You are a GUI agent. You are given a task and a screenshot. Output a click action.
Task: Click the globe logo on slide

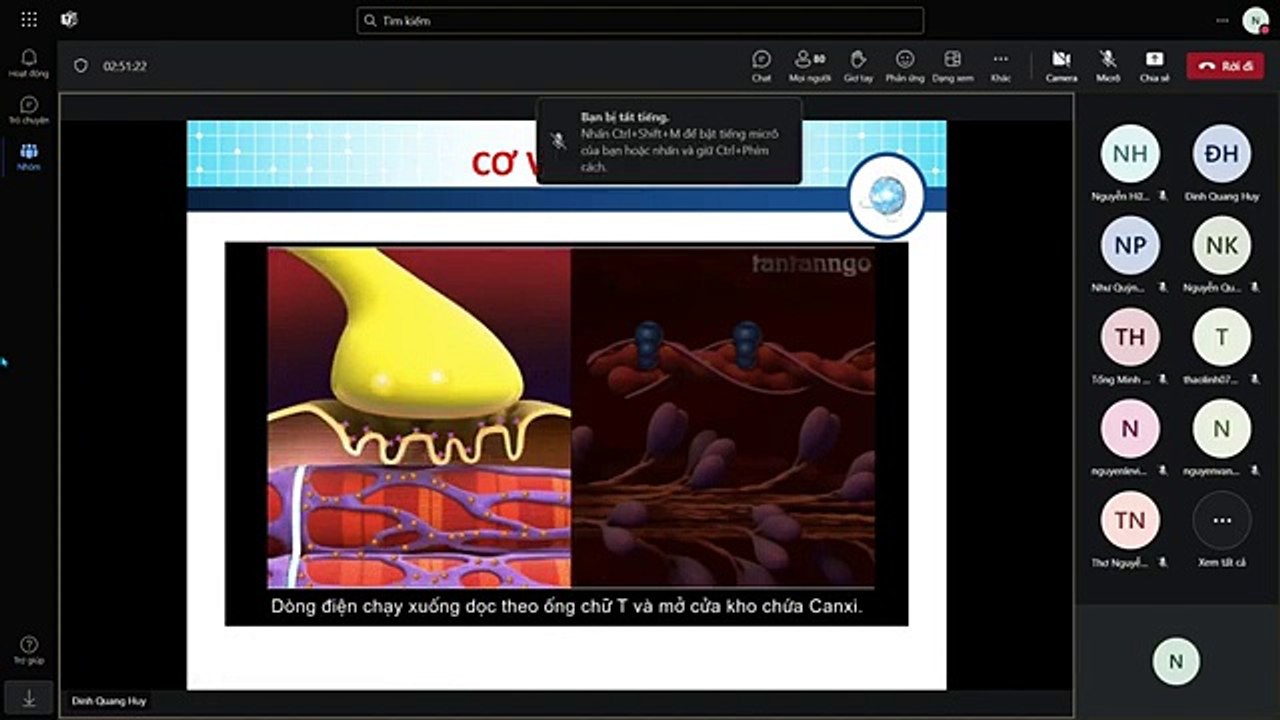click(886, 196)
